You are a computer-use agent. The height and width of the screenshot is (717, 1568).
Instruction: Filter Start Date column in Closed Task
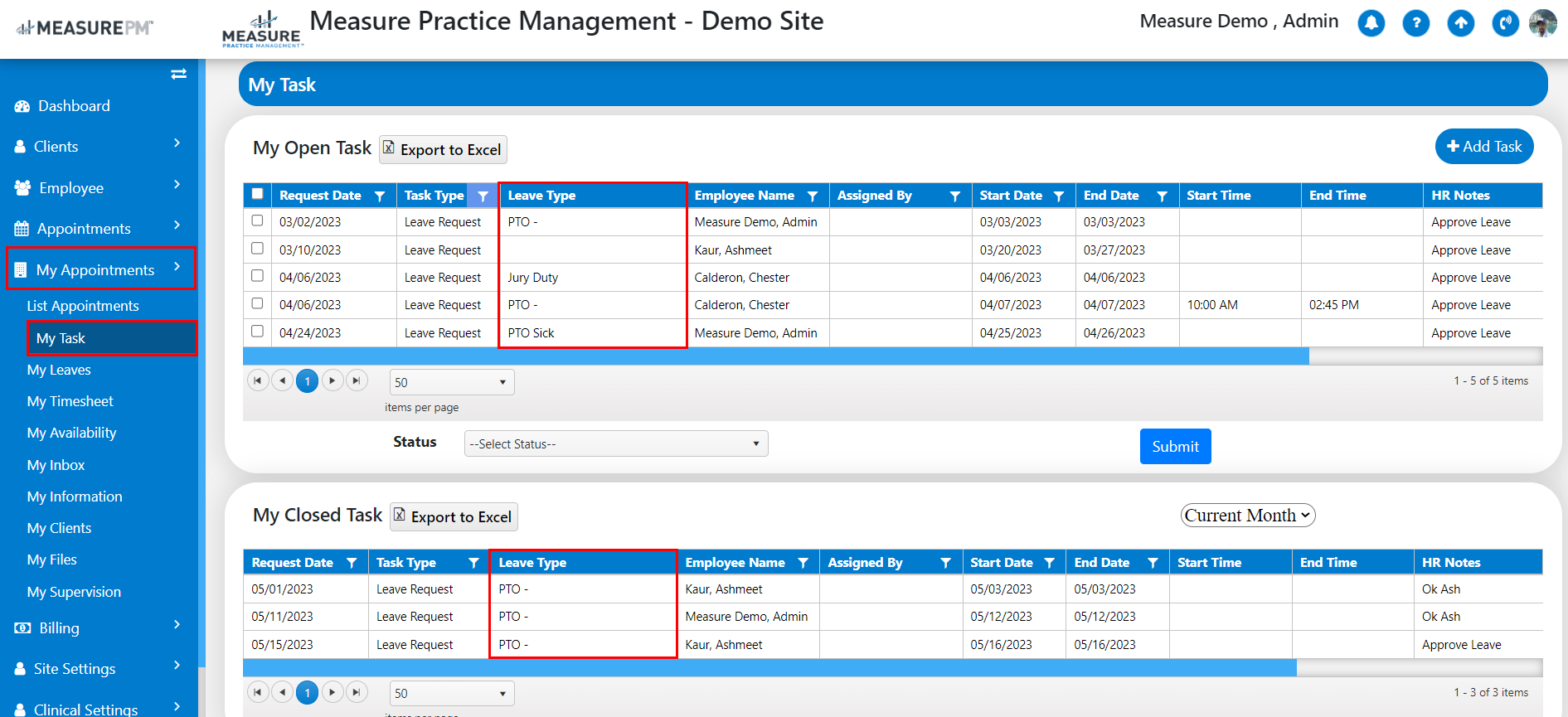point(1049,563)
